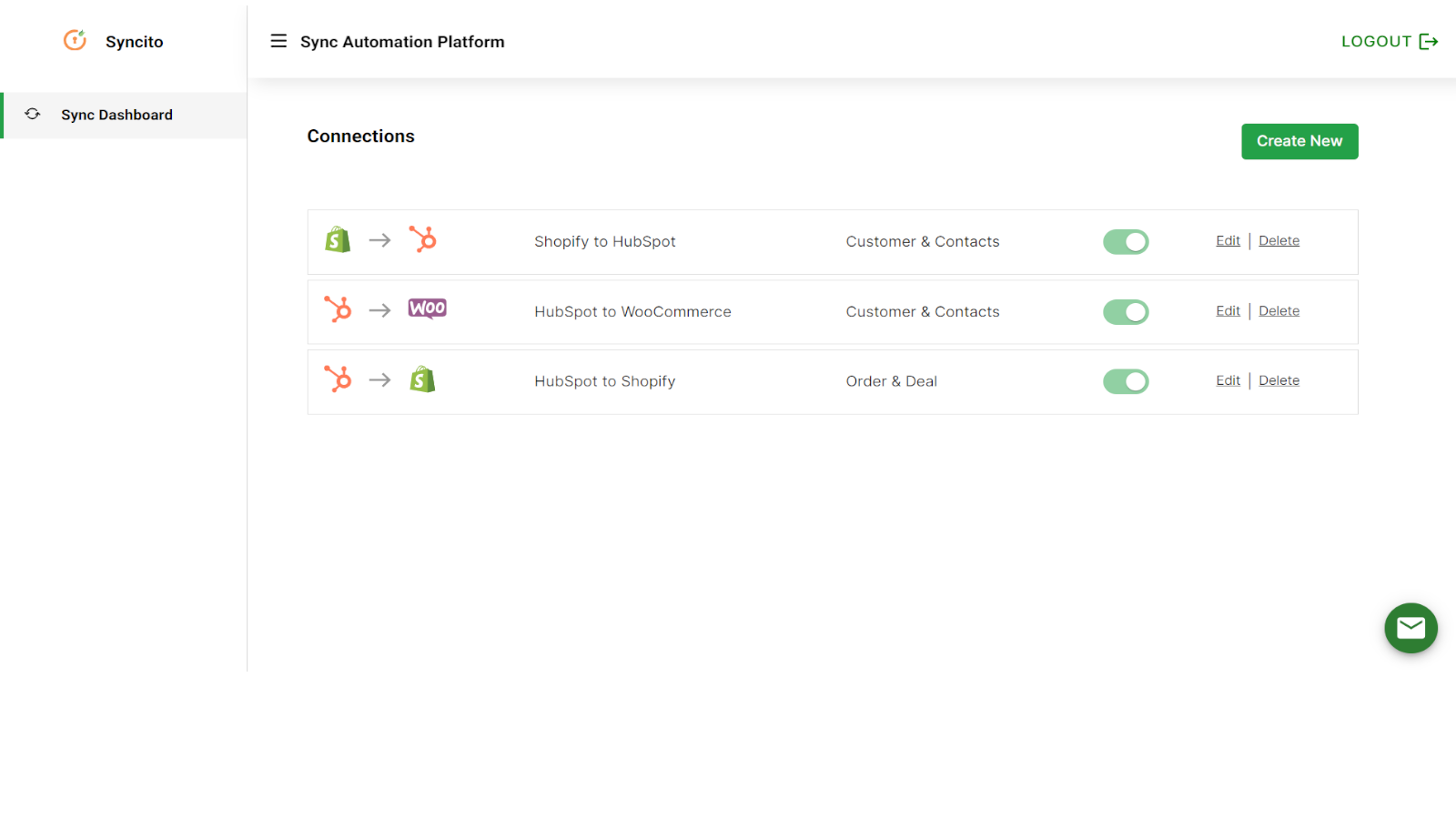1456x819 pixels.
Task: Select Sync Dashboard in the sidebar
Action: 116,115
